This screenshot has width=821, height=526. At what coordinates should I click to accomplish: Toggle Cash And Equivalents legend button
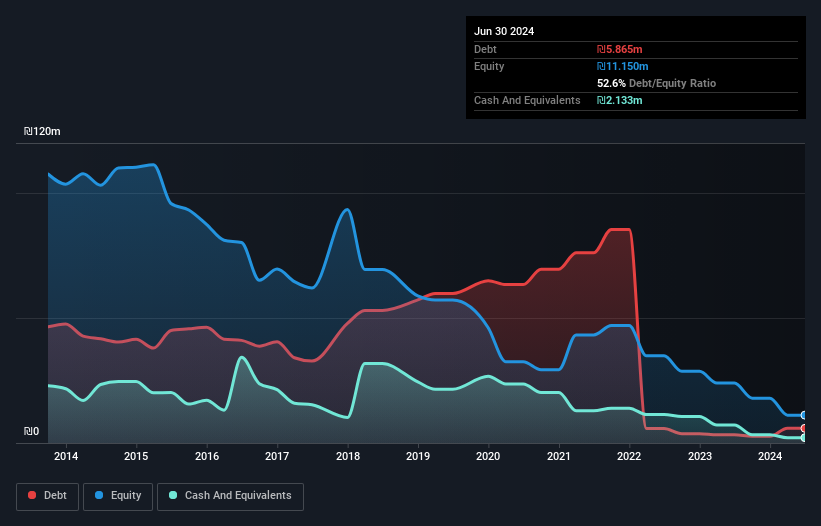click(x=230, y=496)
